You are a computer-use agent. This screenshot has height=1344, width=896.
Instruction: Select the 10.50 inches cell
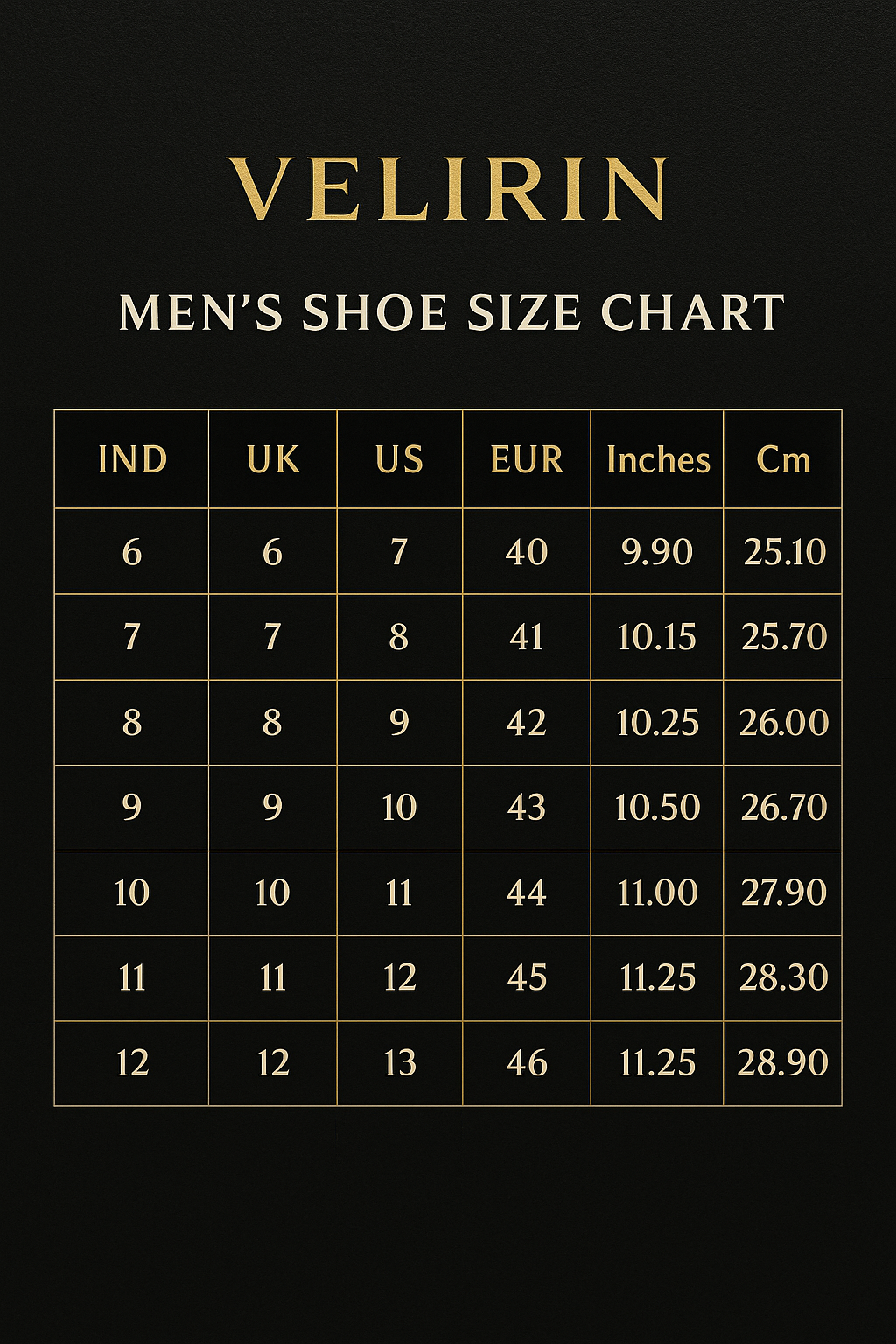[x=657, y=808]
